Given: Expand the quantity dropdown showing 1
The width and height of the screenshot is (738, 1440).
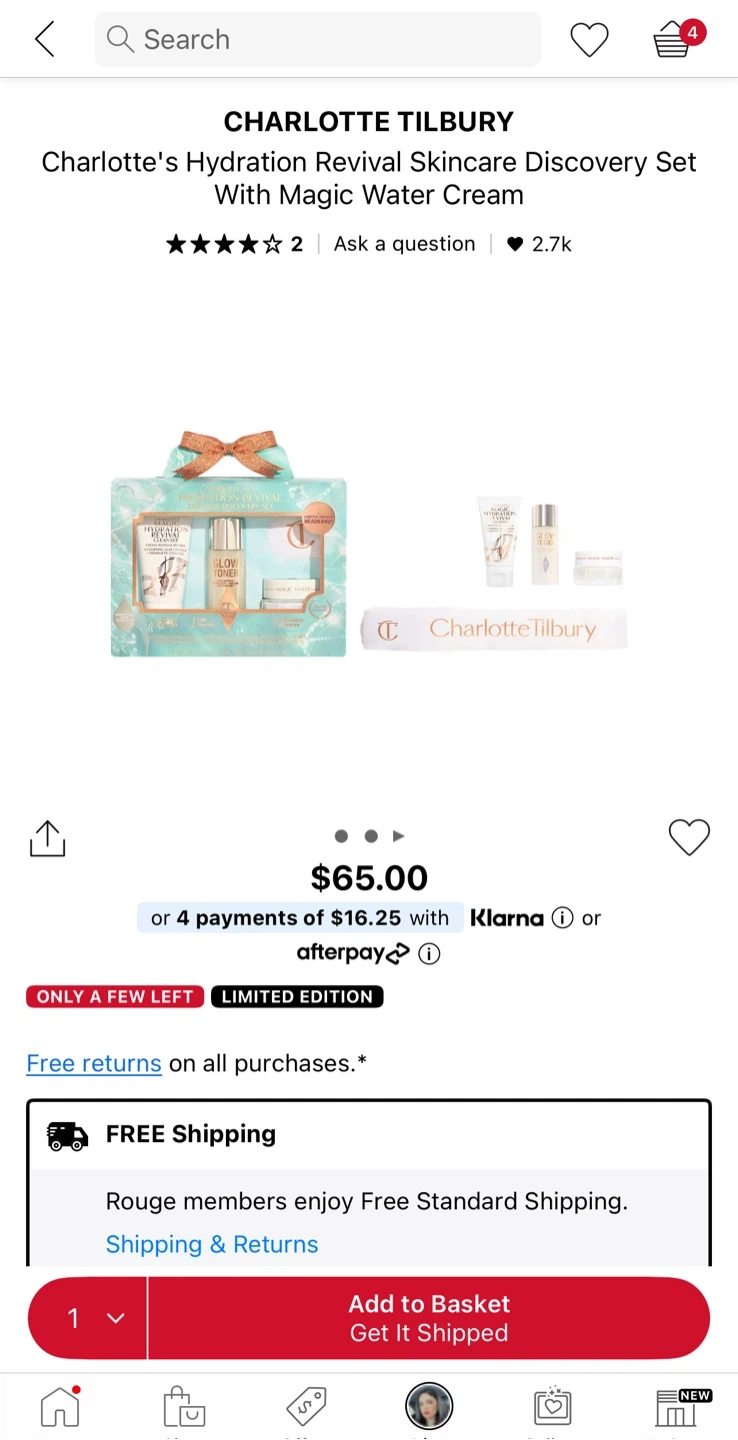Looking at the screenshot, I should click(x=88, y=1318).
